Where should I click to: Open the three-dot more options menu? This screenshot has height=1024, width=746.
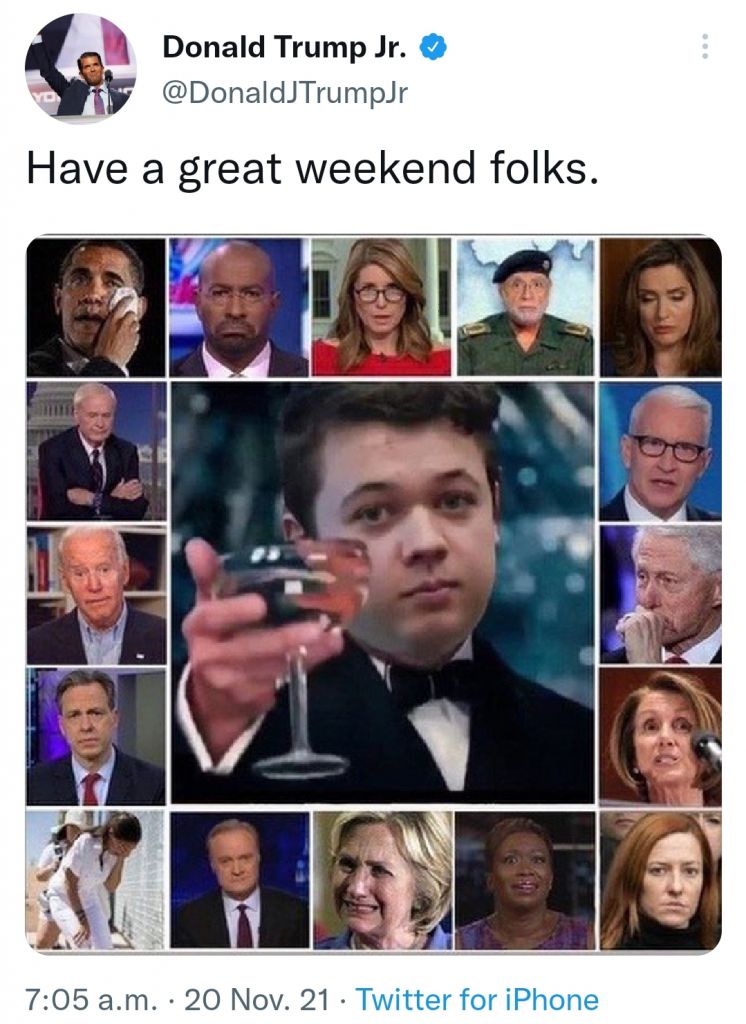click(705, 47)
